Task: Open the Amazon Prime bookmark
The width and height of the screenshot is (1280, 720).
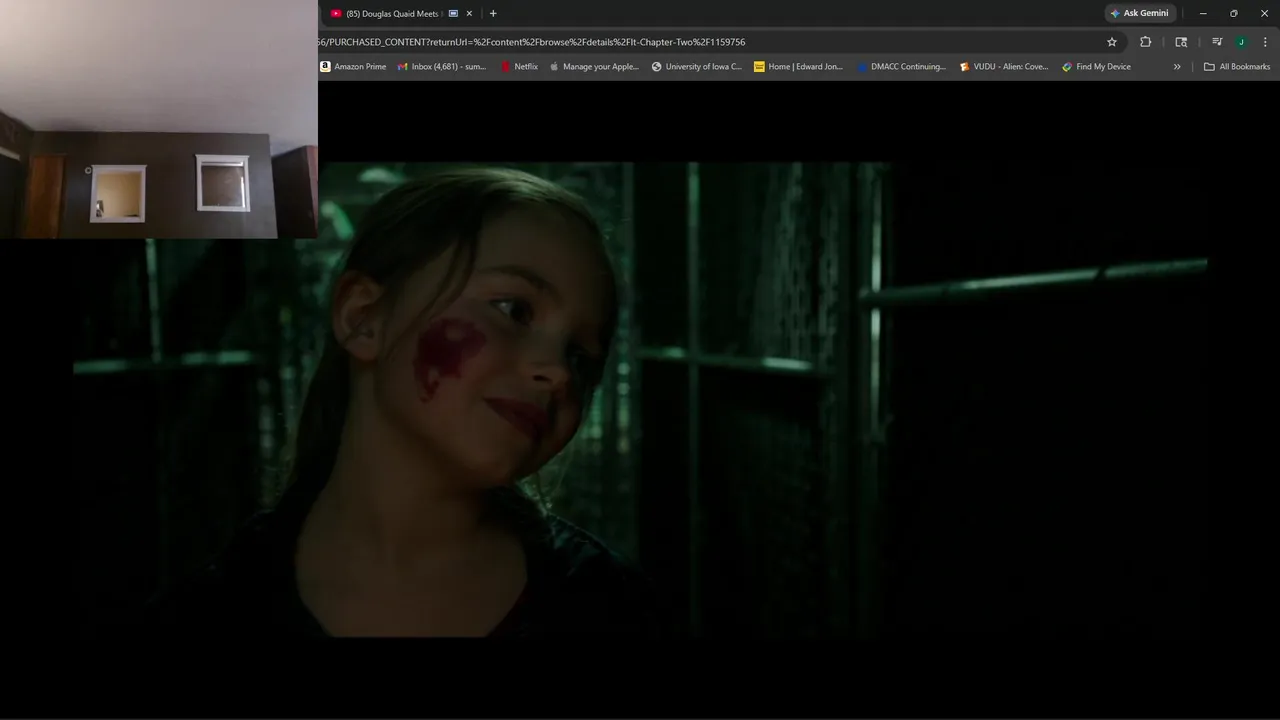Action: click(x=353, y=67)
